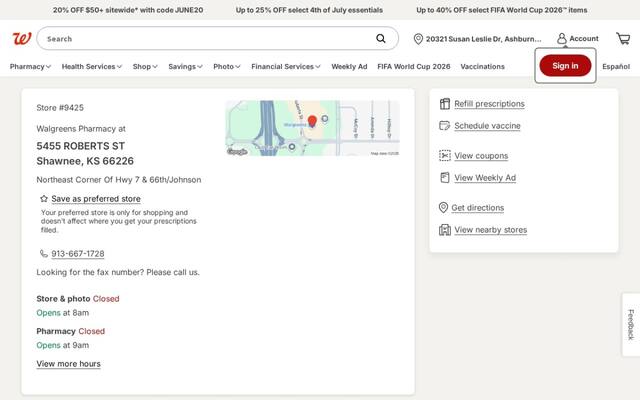
Task: Click the Account label
Action: pos(584,38)
